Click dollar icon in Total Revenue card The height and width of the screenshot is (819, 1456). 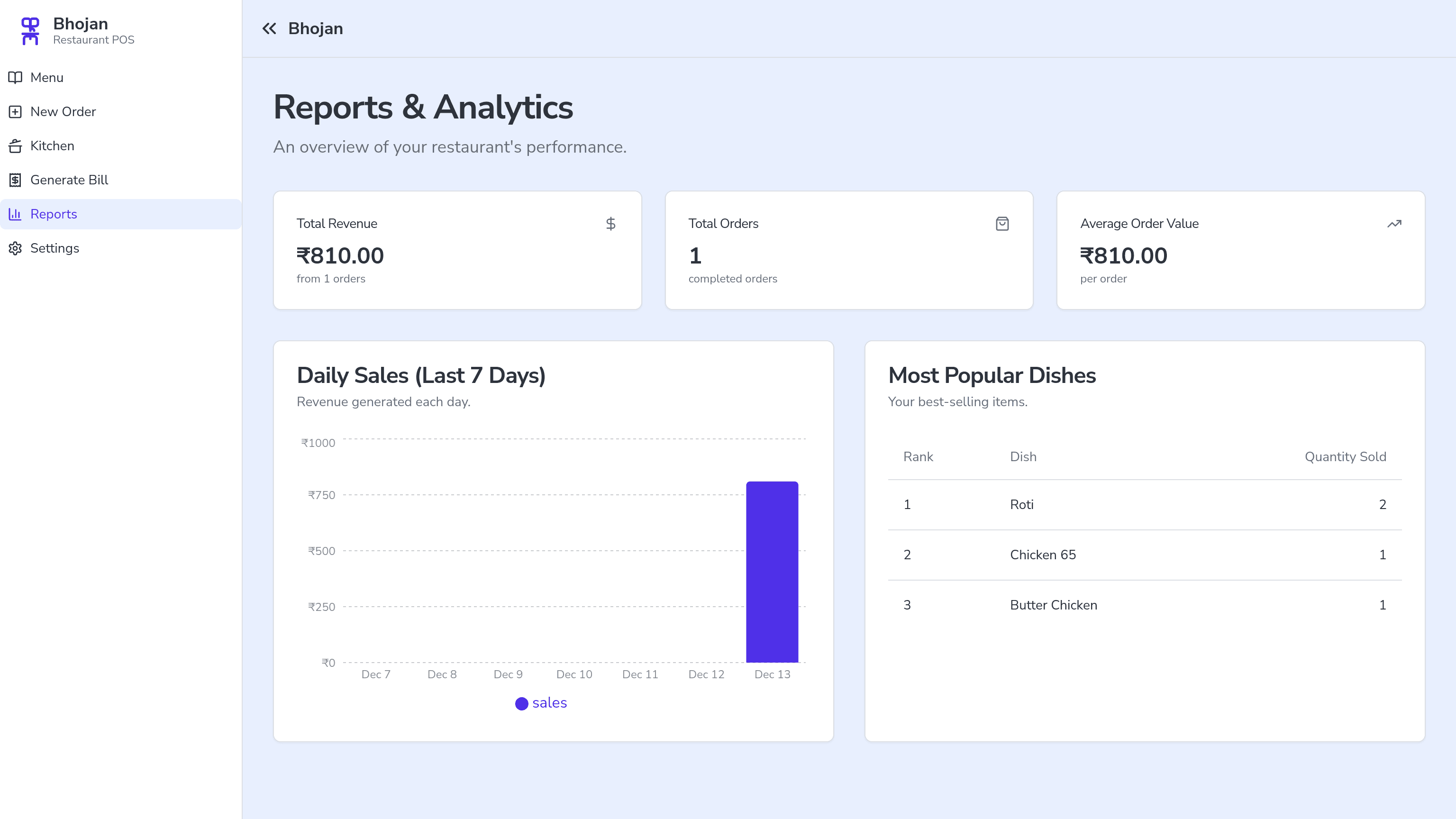tap(610, 224)
